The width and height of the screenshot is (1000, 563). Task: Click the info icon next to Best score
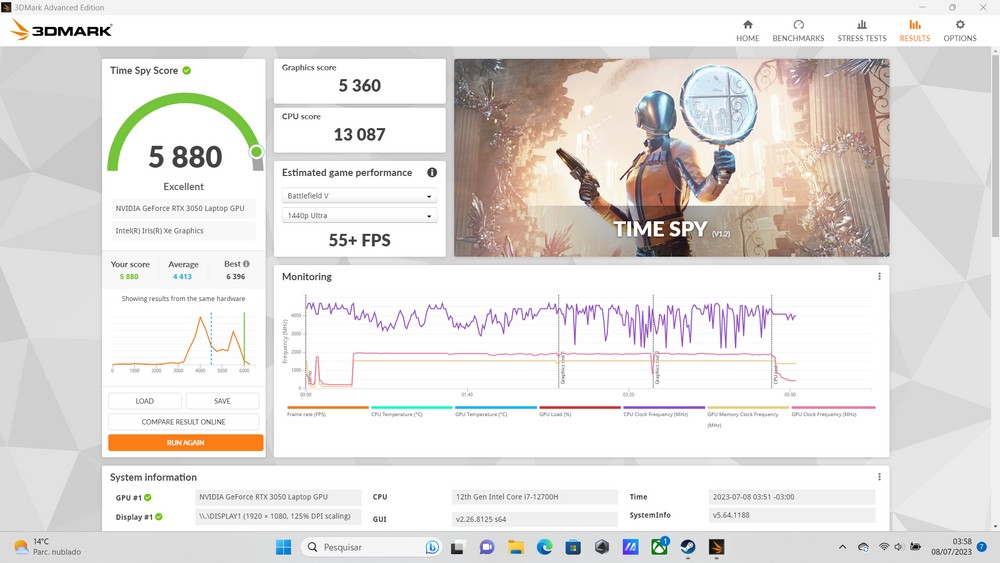point(246,264)
